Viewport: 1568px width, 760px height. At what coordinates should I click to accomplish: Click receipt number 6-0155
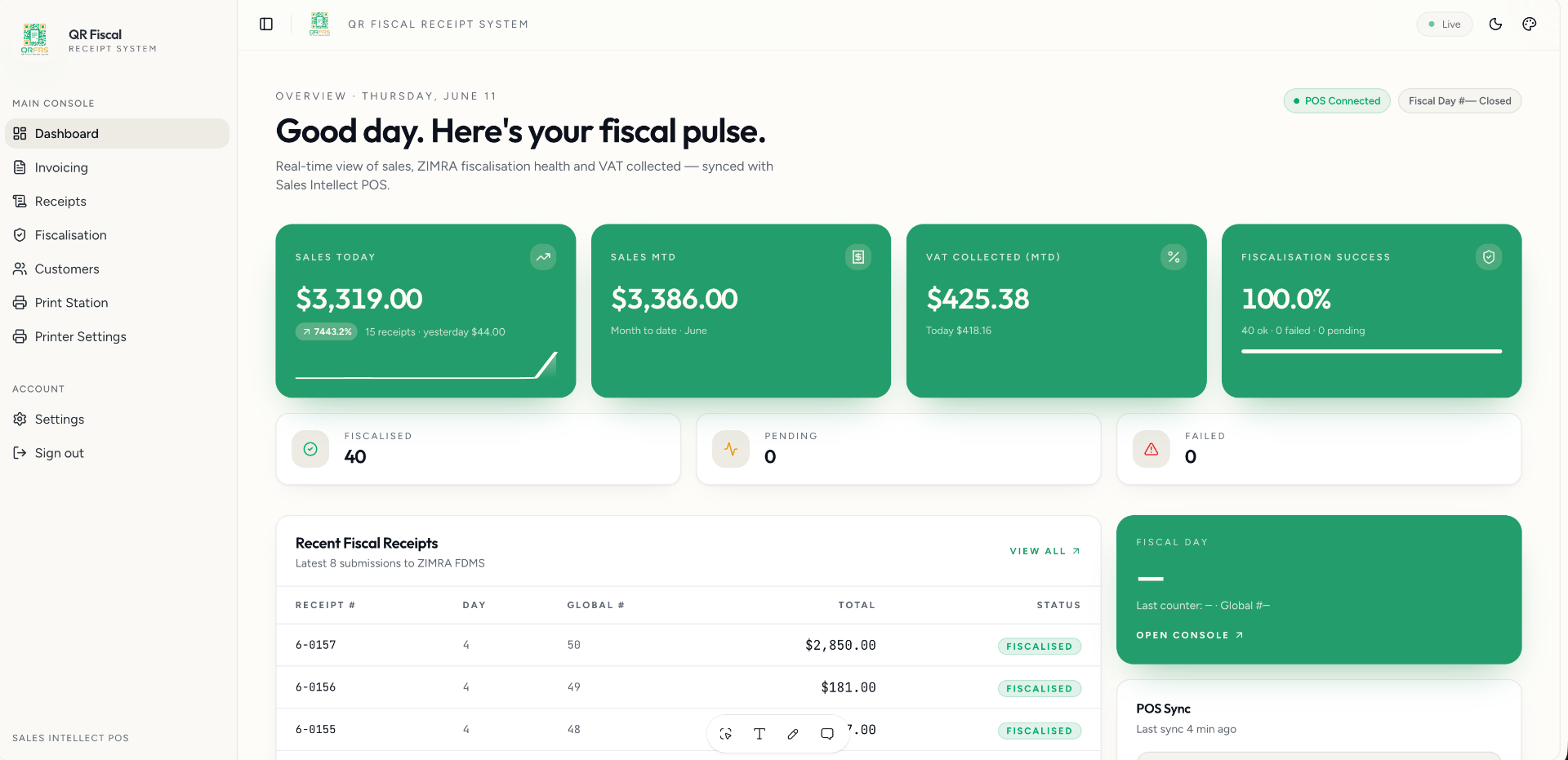point(316,730)
